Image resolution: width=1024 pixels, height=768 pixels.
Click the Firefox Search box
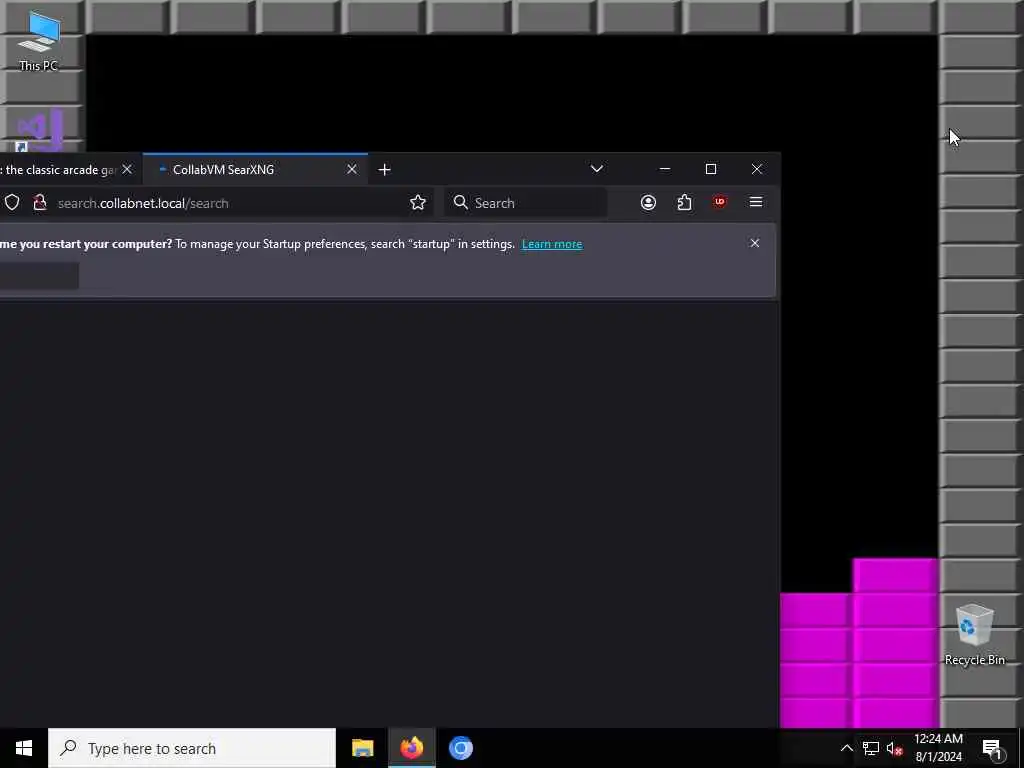pos(526,202)
